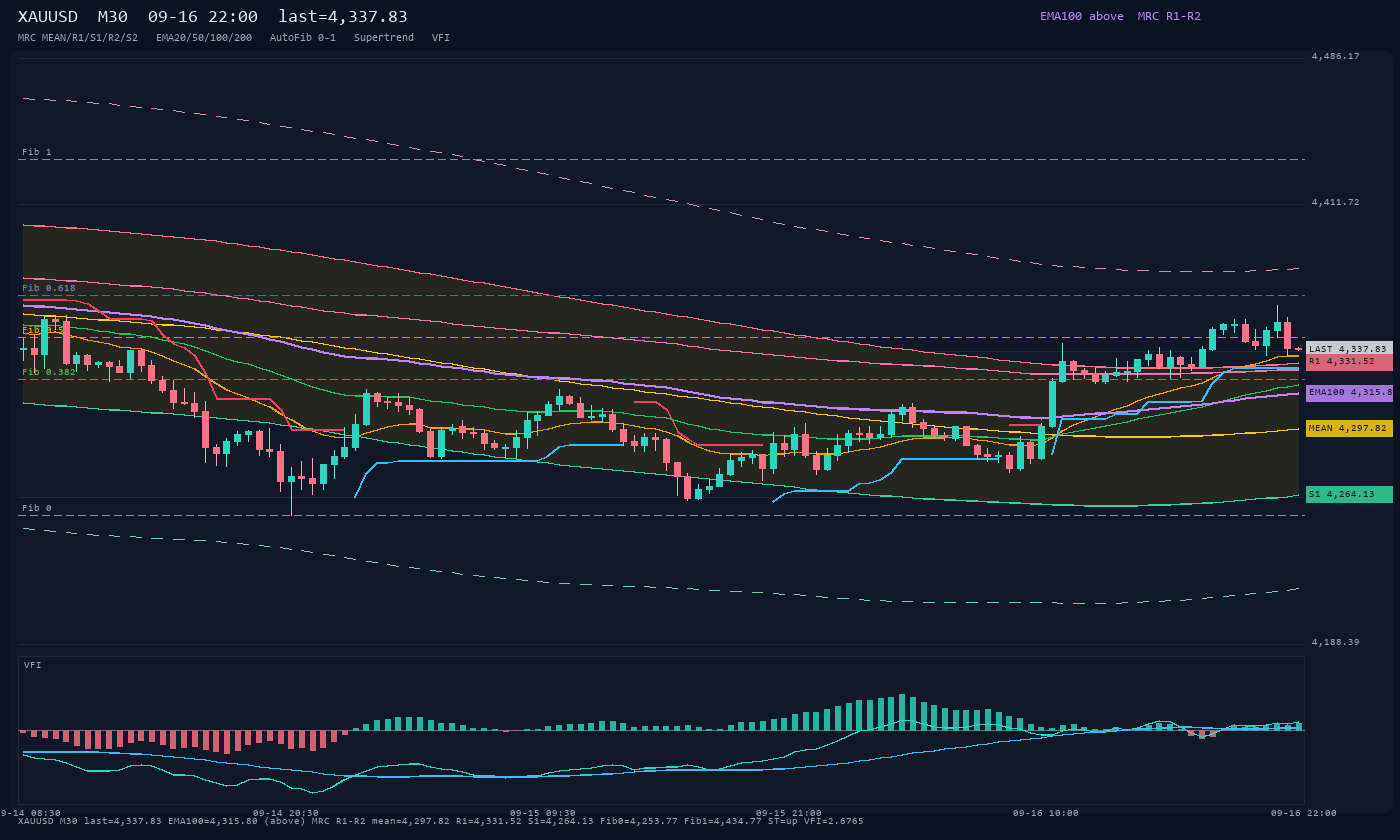Click the 09-14 20:30 time axis label

click(286, 813)
